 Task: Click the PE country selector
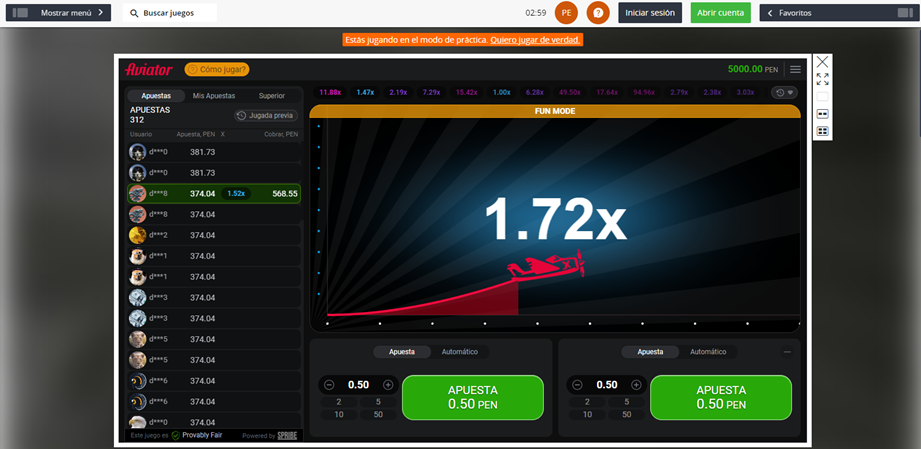pyautogui.click(x=566, y=12)
